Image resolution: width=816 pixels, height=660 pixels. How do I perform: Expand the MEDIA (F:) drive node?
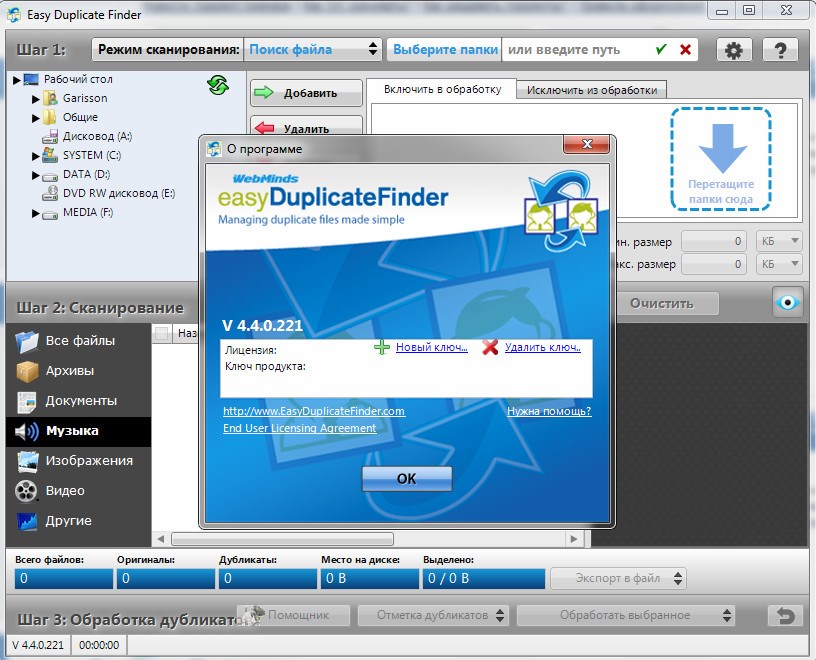pyautogui.click(x=35, y=213)
